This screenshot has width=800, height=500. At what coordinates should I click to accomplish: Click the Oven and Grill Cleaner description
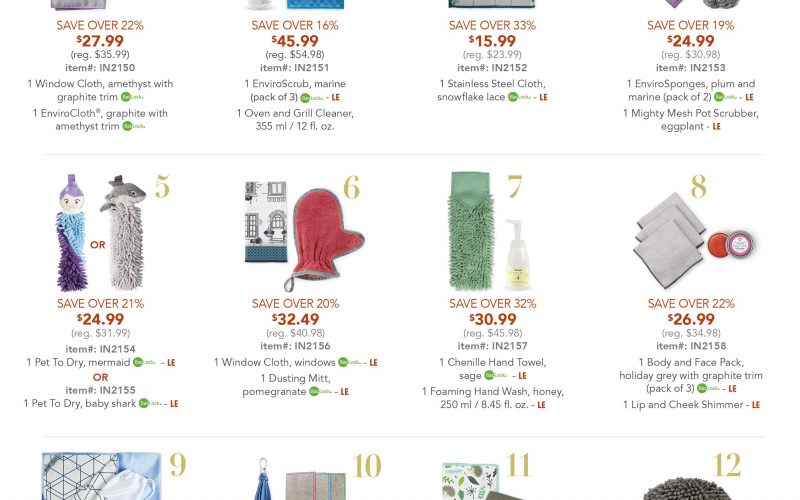[300, 121]
